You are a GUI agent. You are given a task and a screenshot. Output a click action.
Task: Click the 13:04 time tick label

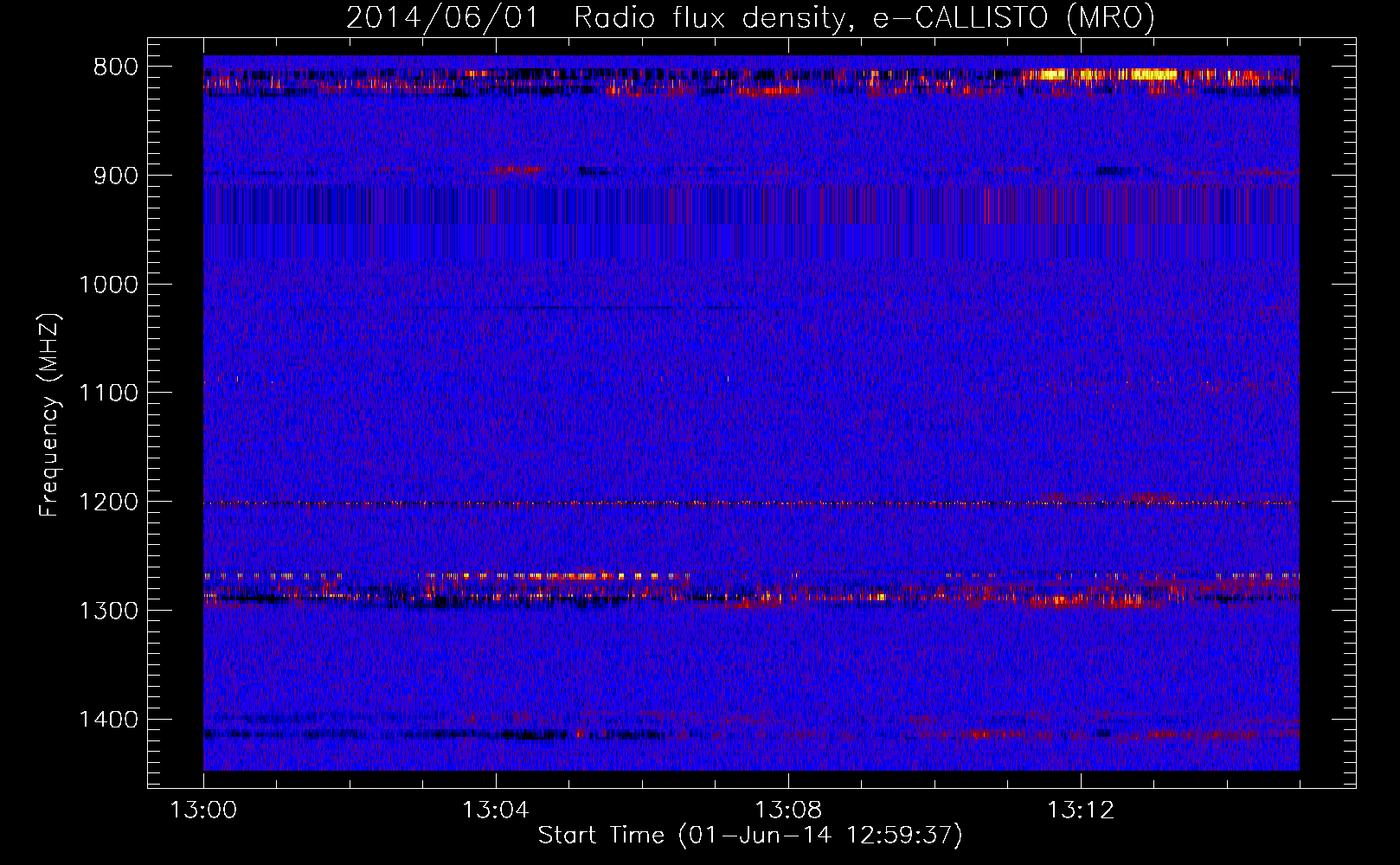[x=495, y=811]
